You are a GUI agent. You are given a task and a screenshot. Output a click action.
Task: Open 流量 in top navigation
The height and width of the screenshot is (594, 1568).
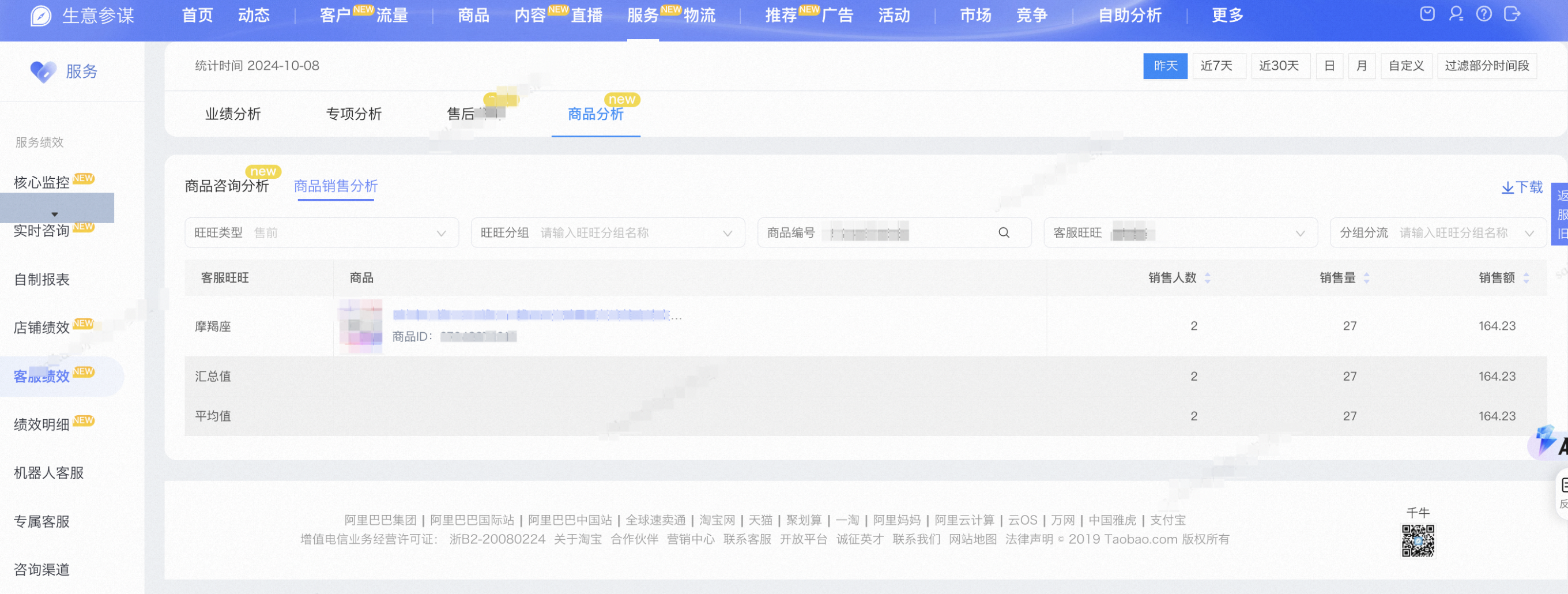pyautogui.click(x=392, y=15)
